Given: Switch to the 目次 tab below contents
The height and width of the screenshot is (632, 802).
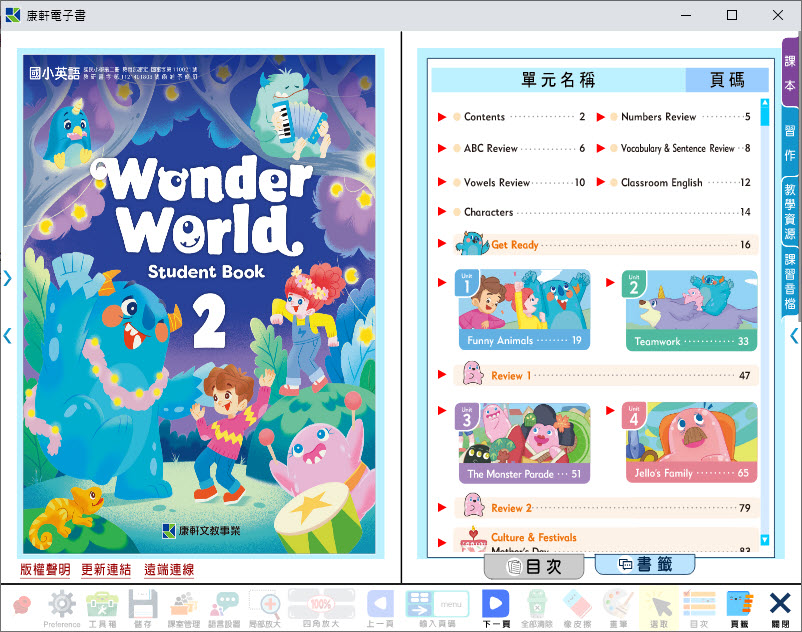Looking at the screenshot, I should (x=534, y=567).
